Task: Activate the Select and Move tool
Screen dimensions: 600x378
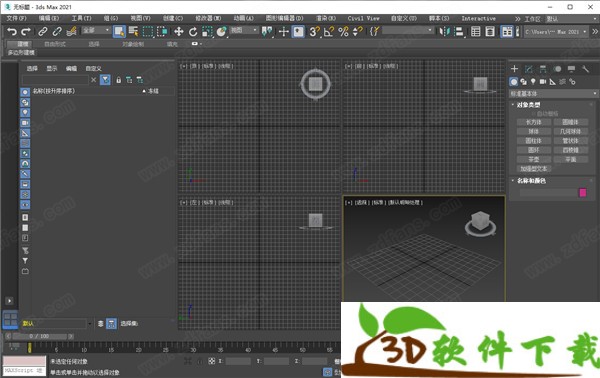Action: pos(178,31)
